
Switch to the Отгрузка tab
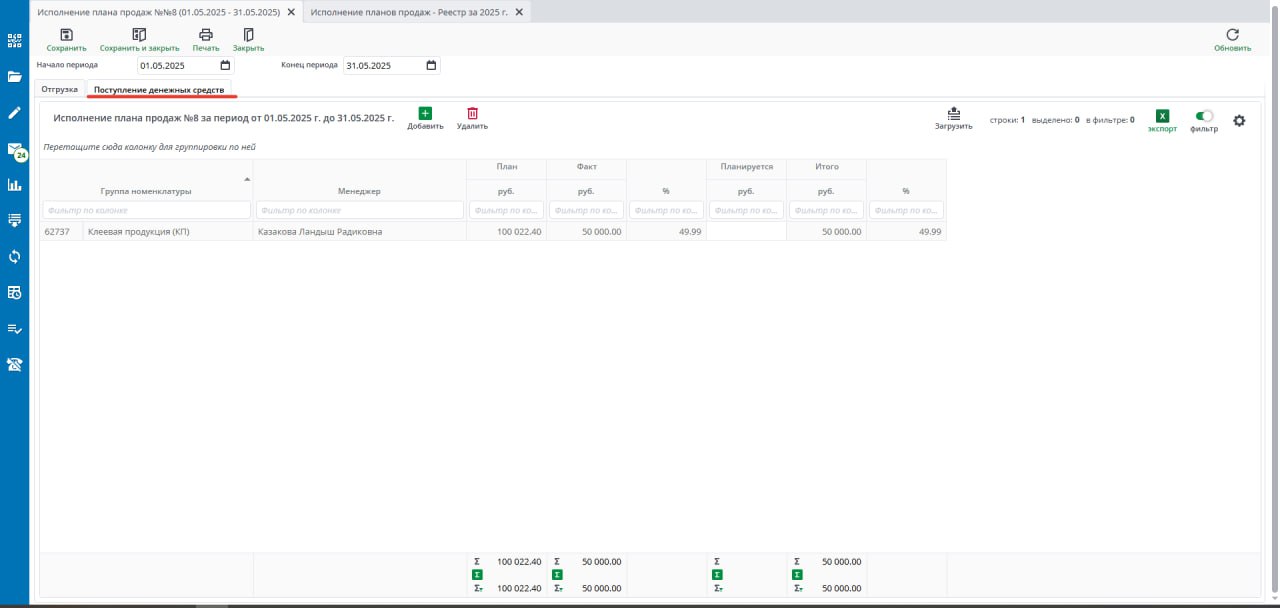tap(60, 90)
